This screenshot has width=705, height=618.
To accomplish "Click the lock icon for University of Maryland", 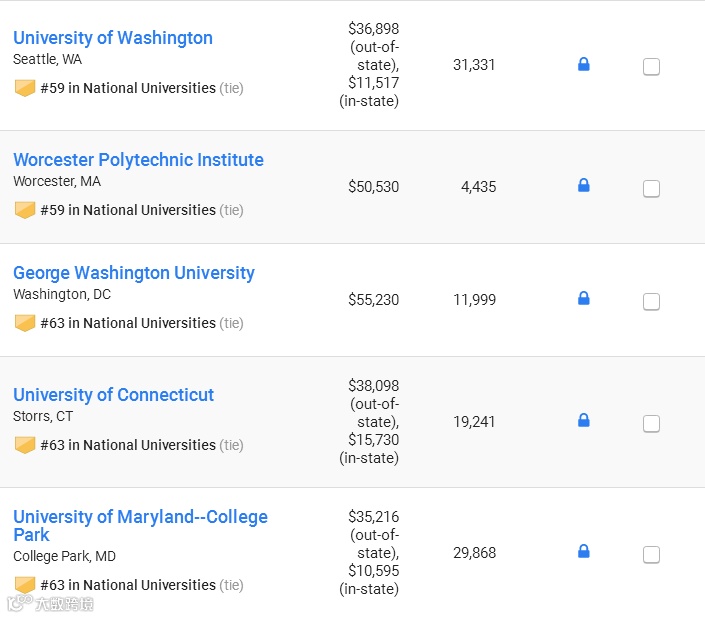I will [584, 552].
